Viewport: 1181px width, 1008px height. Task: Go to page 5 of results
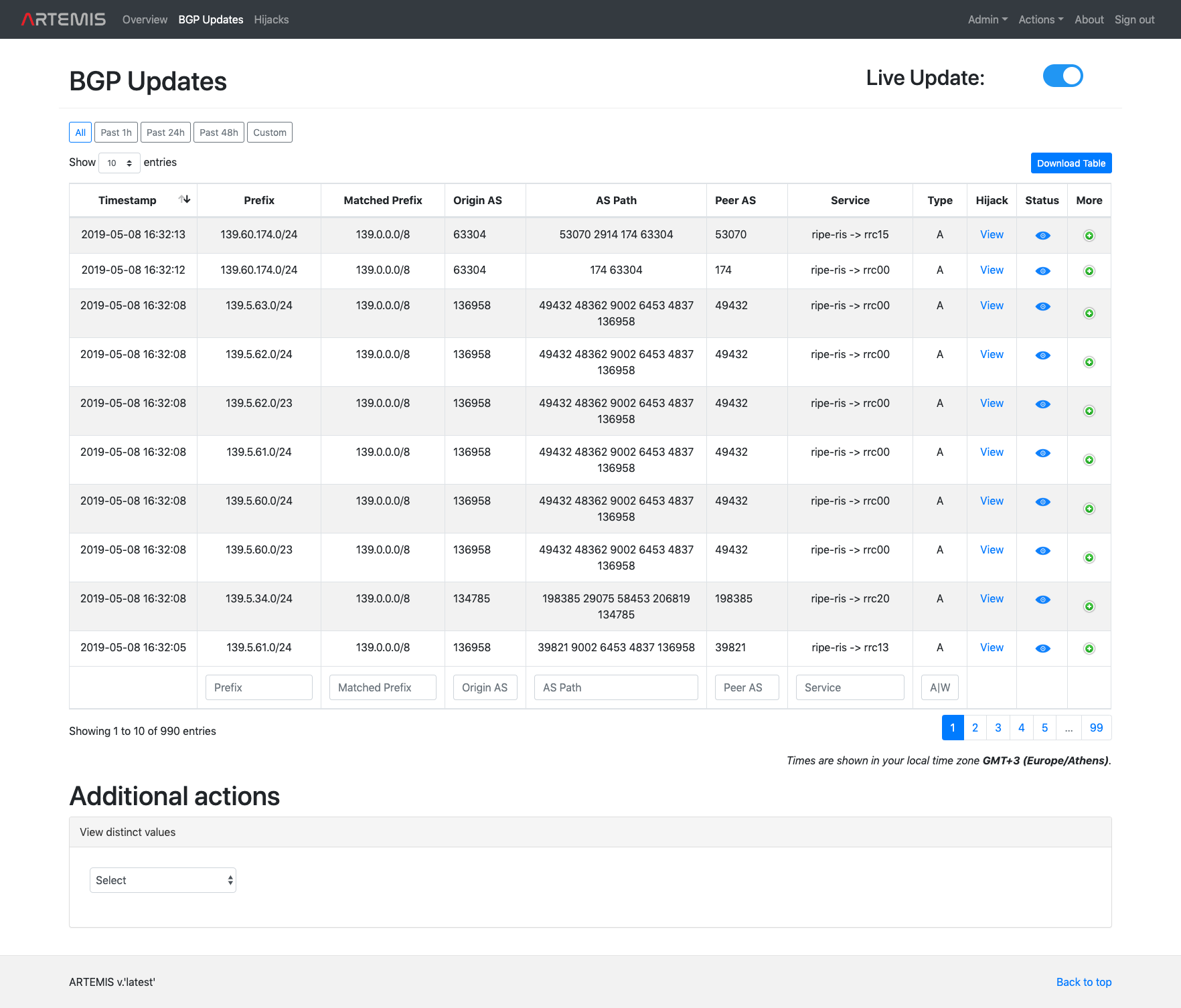click(x=1044, y=728)
